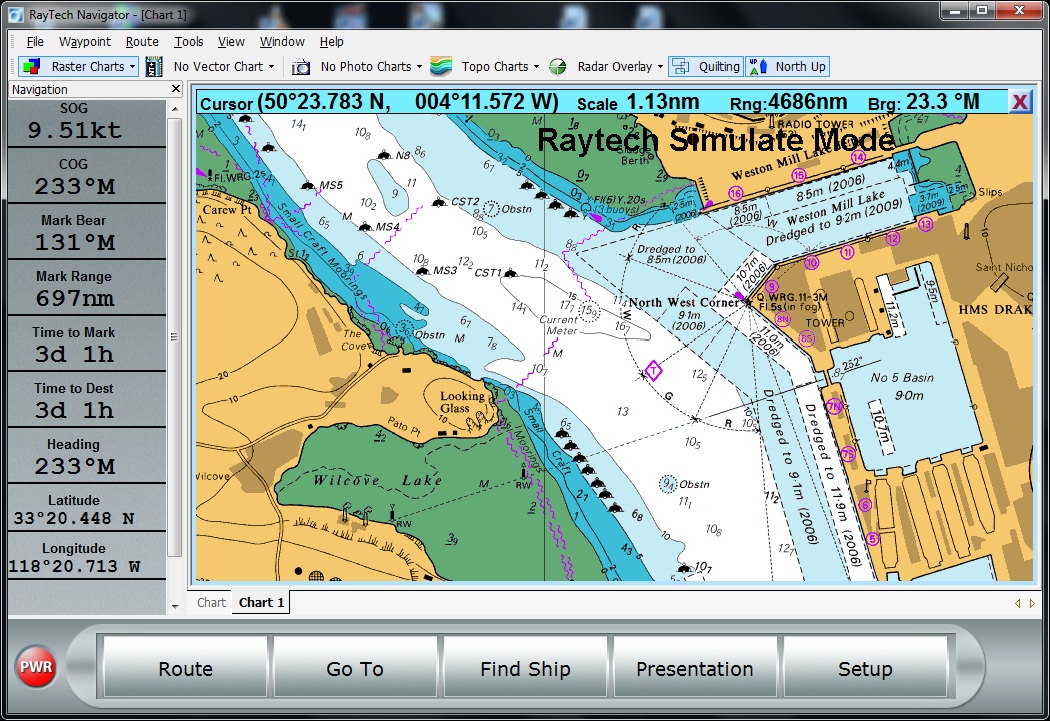Click the Rng:4686nm readout
Screen dimensions: 1050x721
click(x=788, y=102)
